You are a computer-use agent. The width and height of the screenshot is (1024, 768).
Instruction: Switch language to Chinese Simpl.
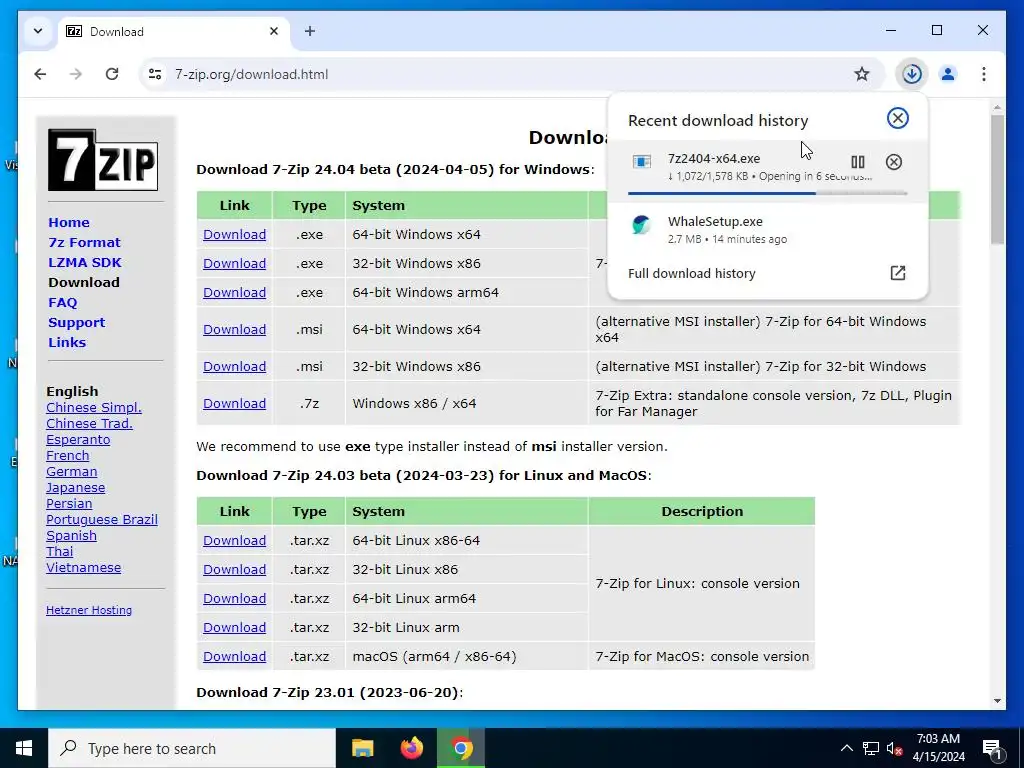pos(94,408)
